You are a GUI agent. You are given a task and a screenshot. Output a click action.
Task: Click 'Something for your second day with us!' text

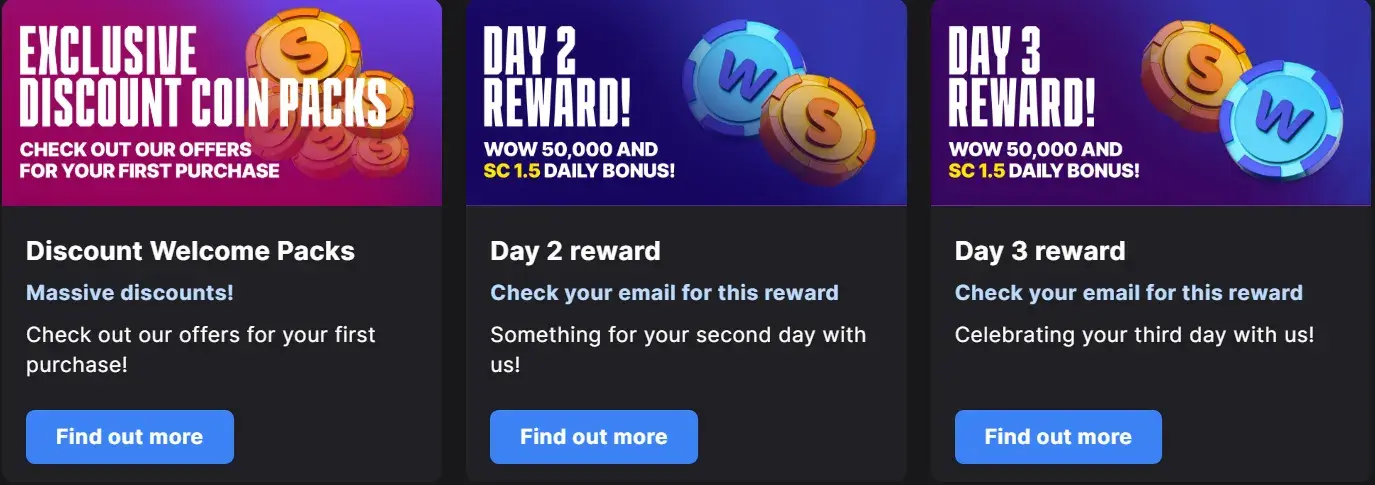678,349
